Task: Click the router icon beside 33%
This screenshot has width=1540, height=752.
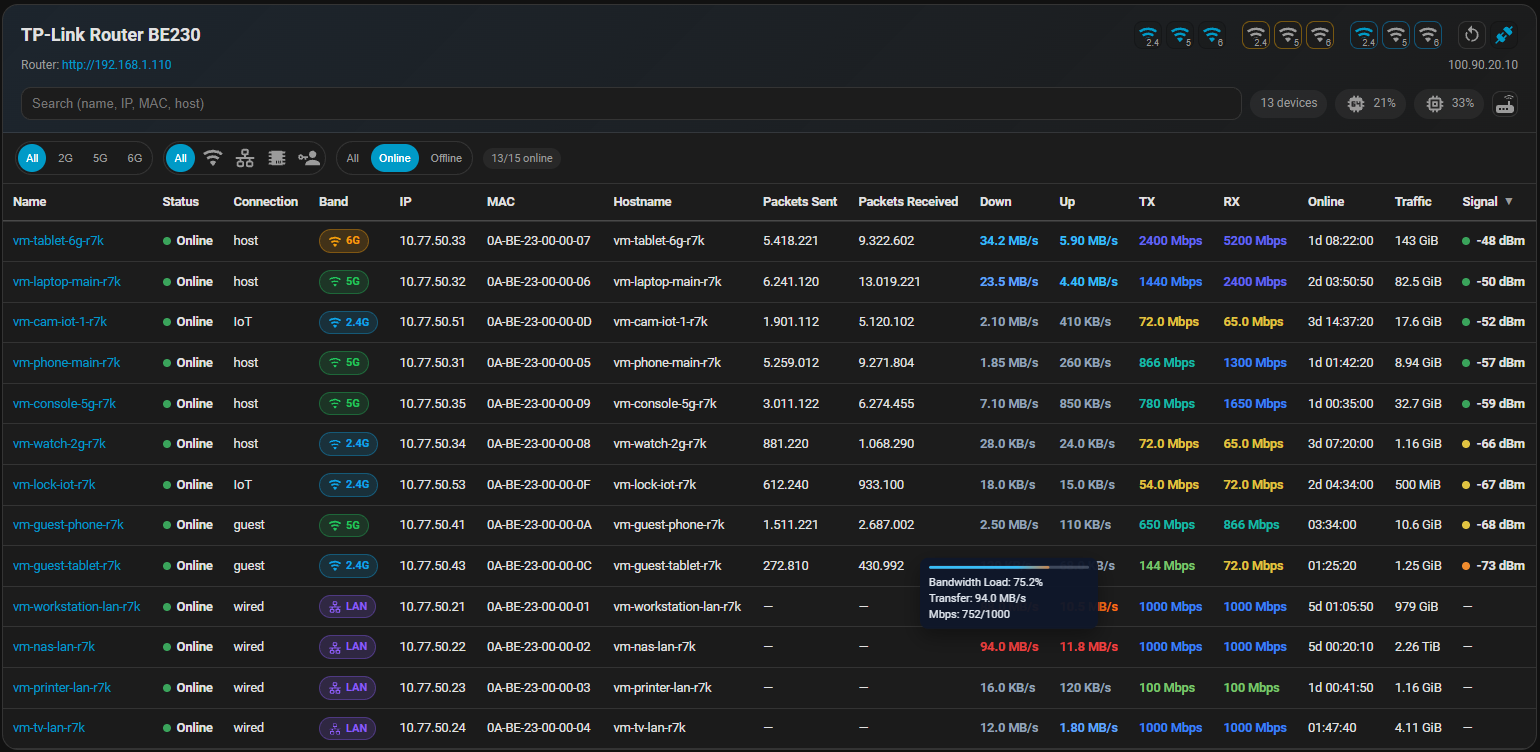Action: [1505, 104]
